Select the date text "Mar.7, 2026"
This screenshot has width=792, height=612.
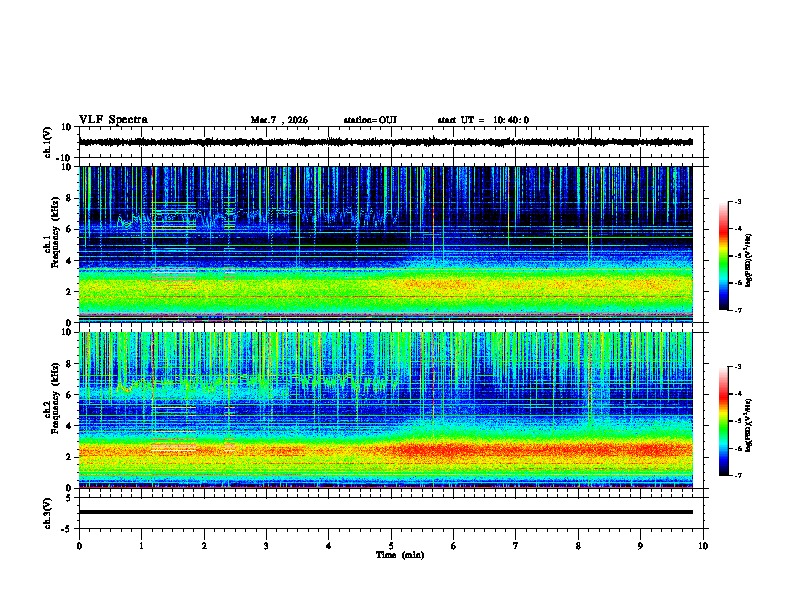point(279,120)
